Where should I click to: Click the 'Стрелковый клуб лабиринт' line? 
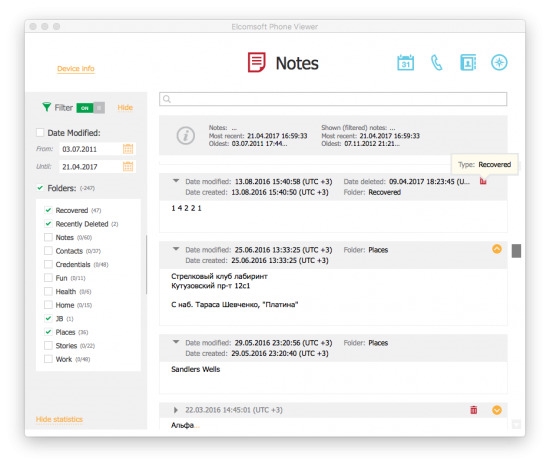pyautogui.click(x=219, y=276)
